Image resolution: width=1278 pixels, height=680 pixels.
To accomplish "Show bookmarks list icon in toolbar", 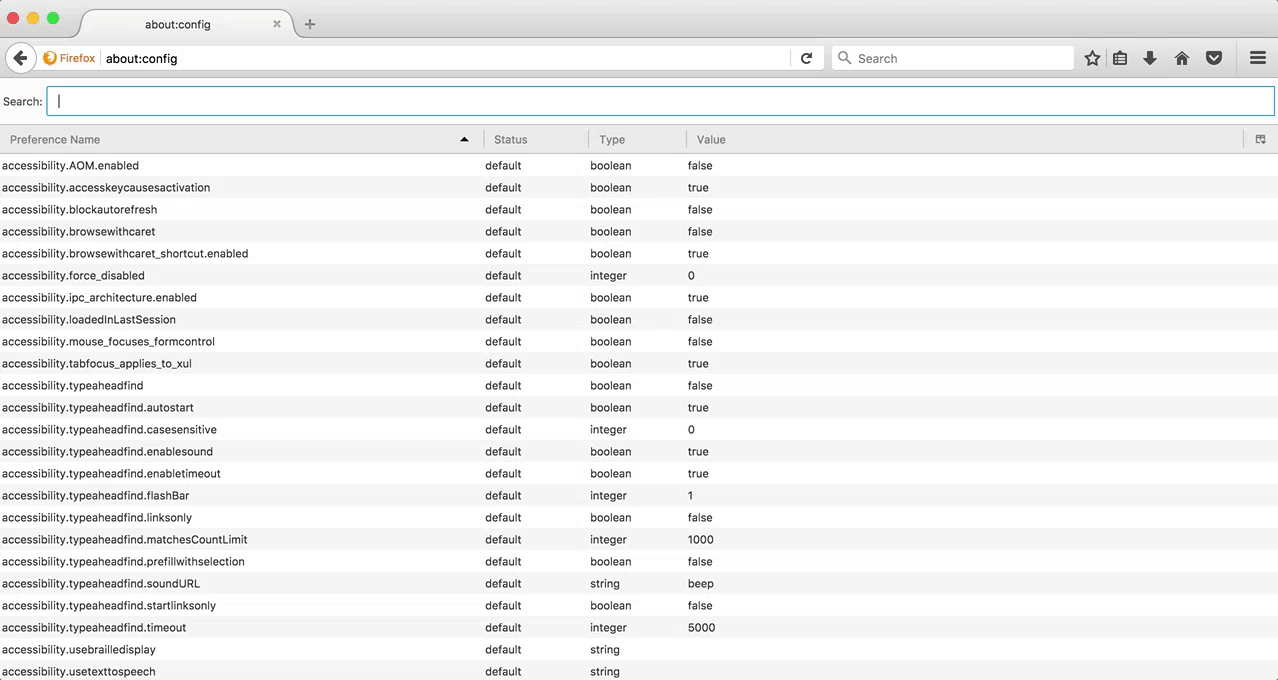I will [x=1120, y=58].
